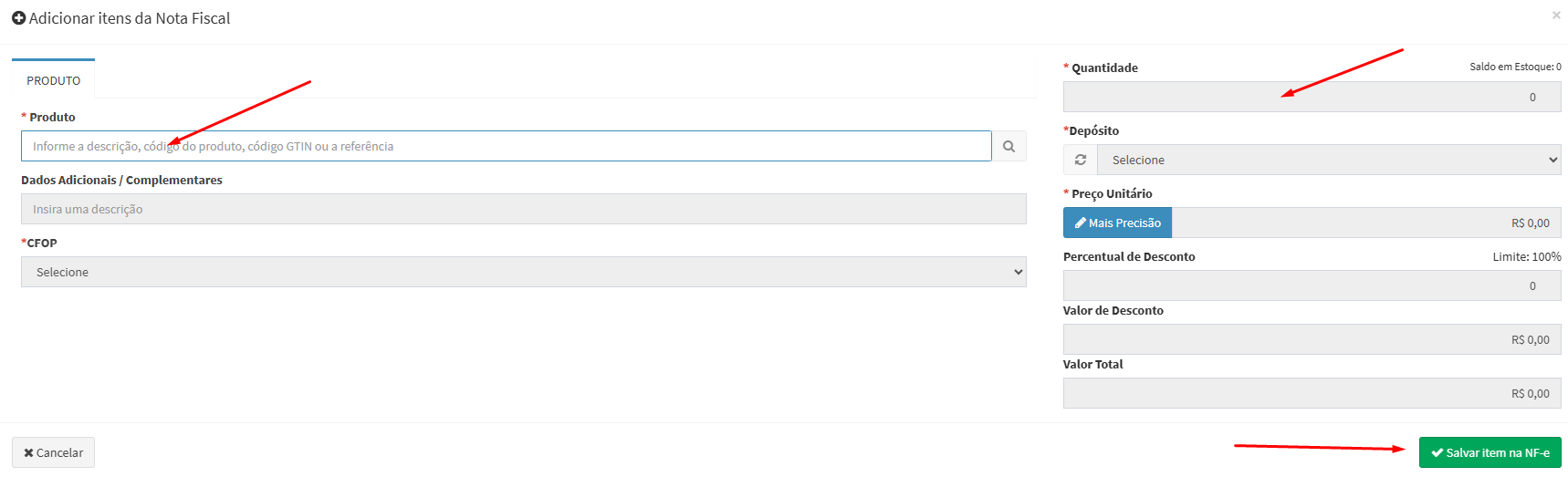1568x477 pixels.
Task: Click the product search magnifier icon
Action: click(1009, 146)
